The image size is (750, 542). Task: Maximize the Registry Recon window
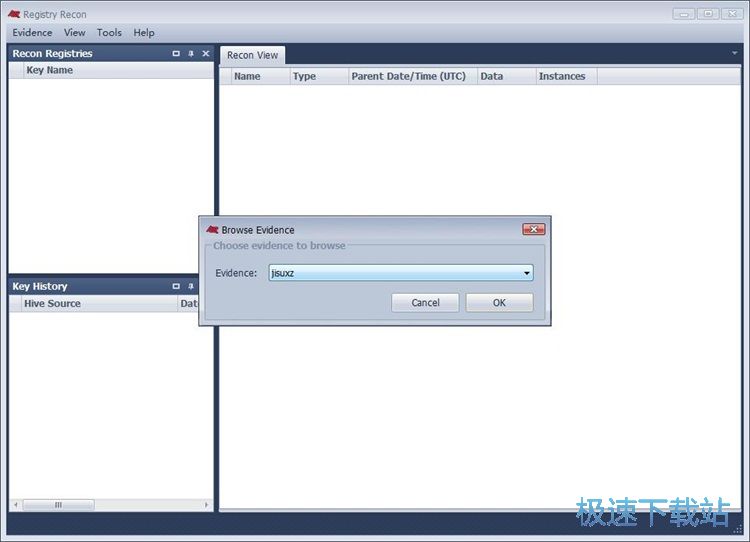point(708,14)
